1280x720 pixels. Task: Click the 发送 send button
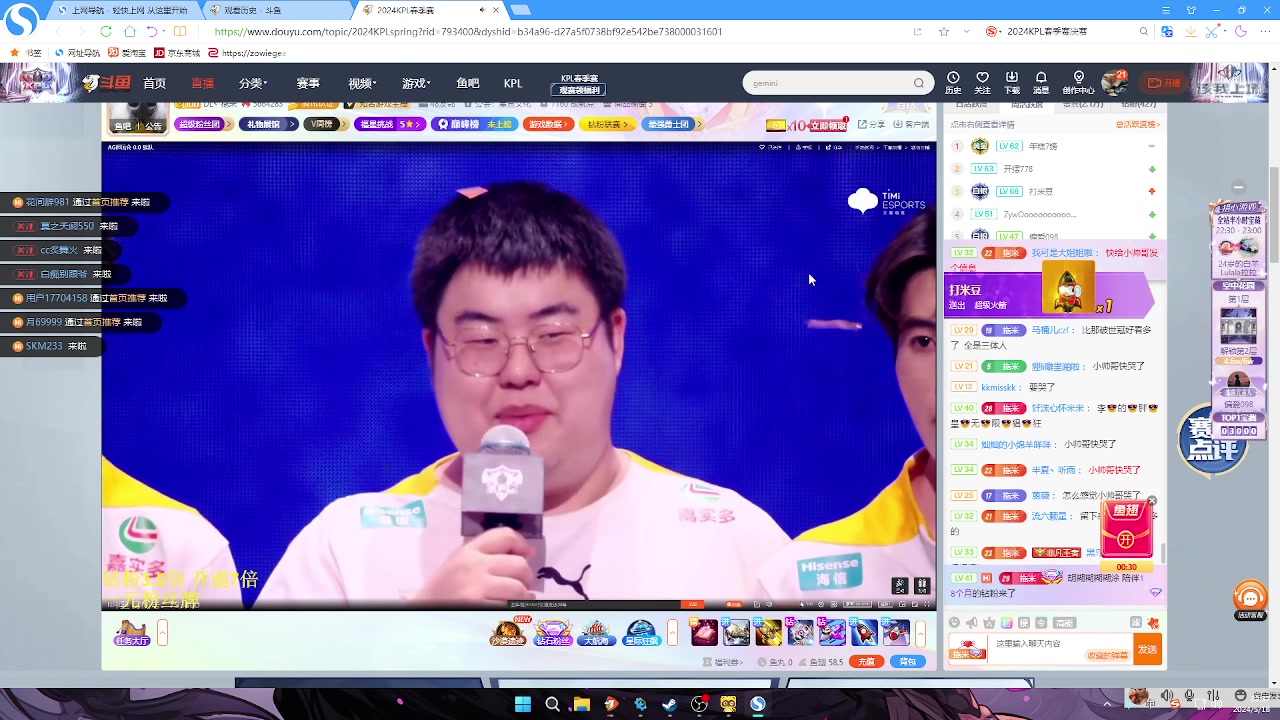(x=1147, y=650)
